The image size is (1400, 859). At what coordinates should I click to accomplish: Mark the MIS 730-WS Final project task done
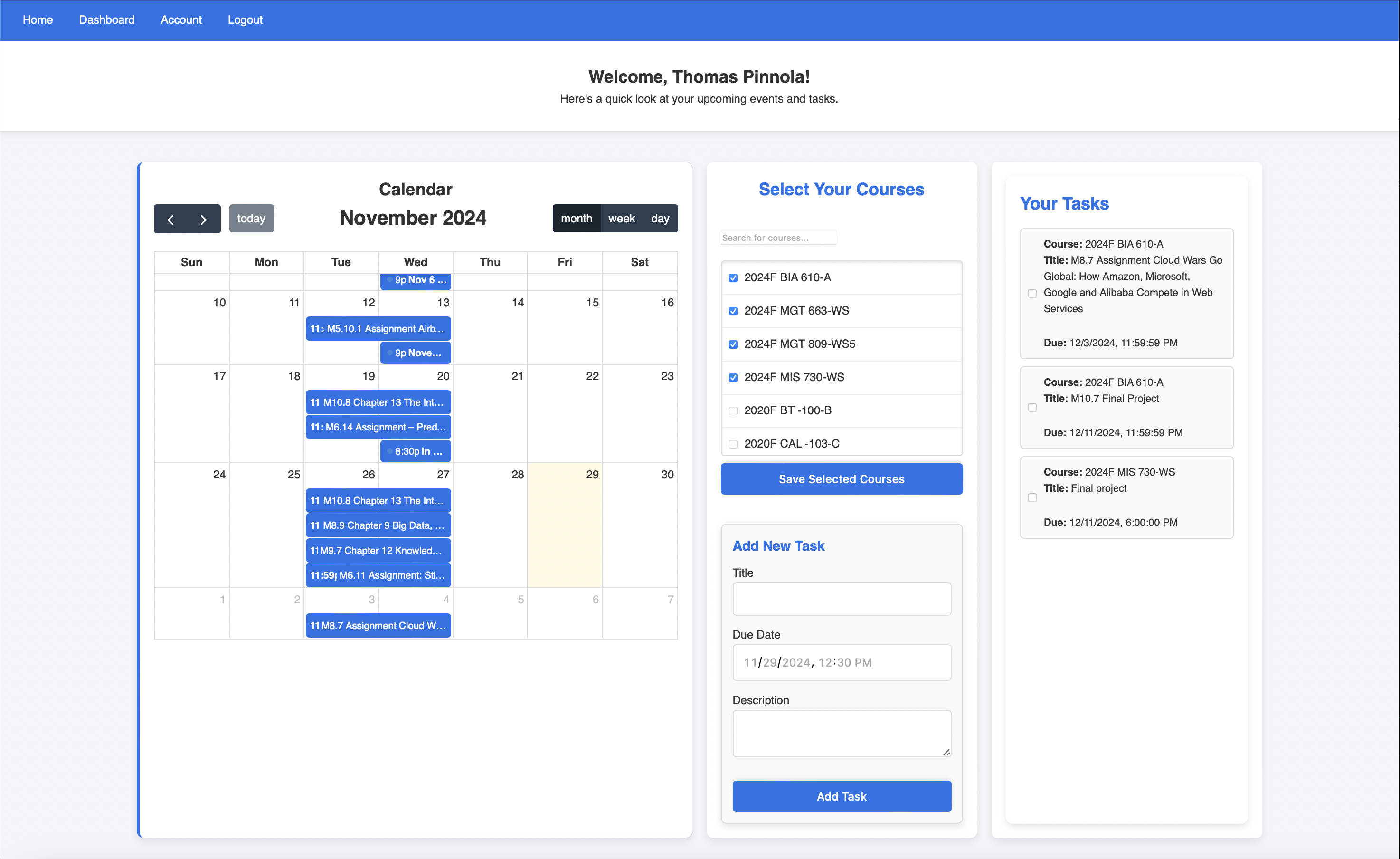1032,497
